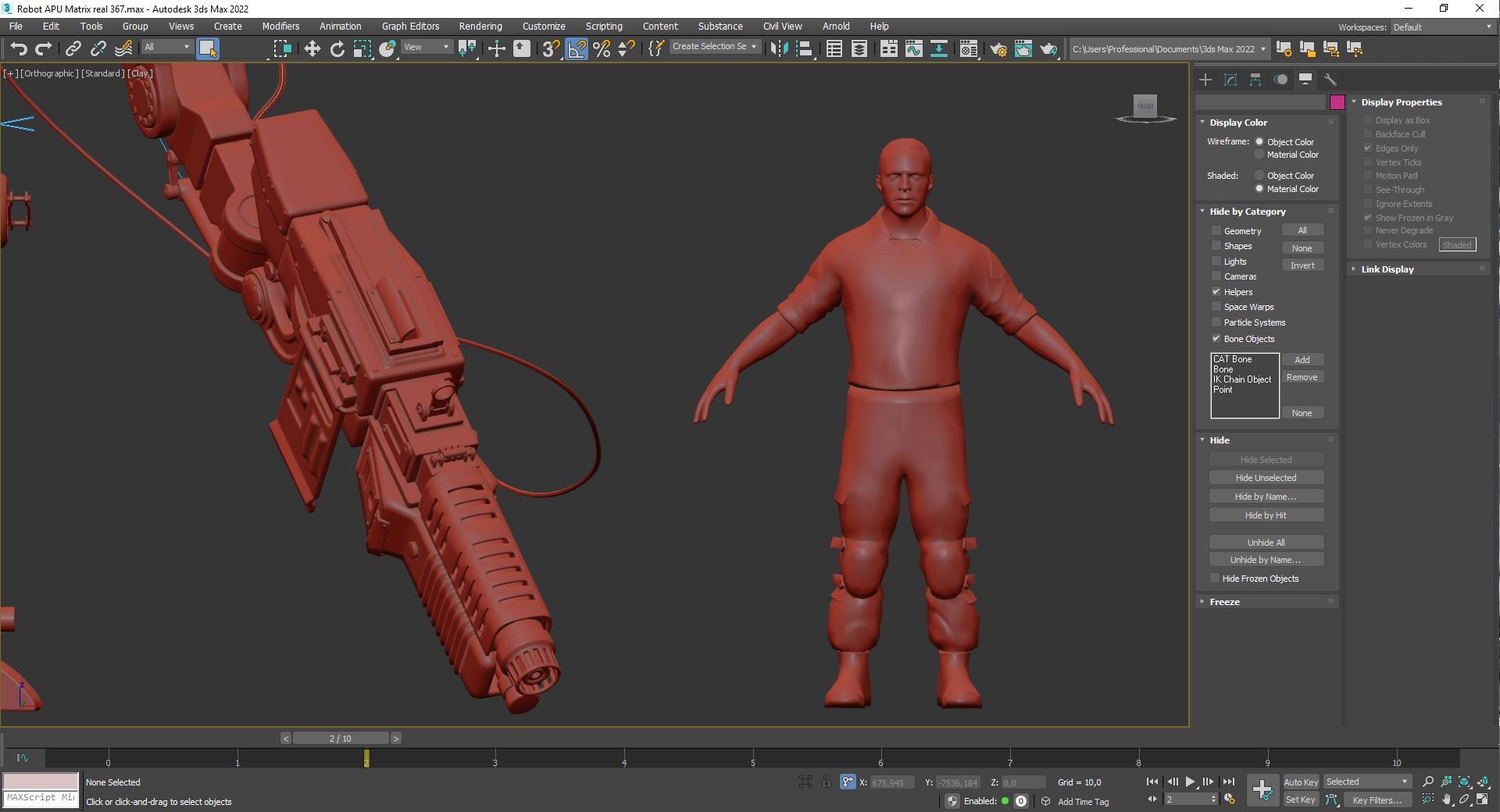Open the Mirror tool
1500x812 pixels.
point(779,49)
